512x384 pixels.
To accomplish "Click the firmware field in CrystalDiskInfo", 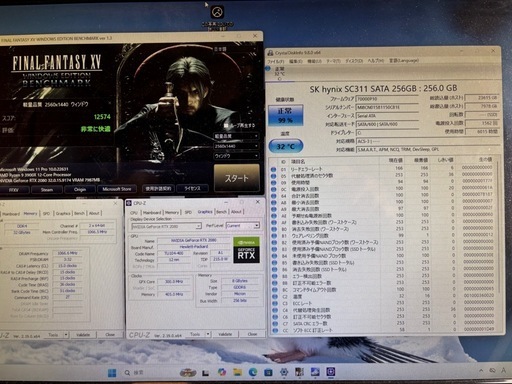I will (x=387, y=99).
